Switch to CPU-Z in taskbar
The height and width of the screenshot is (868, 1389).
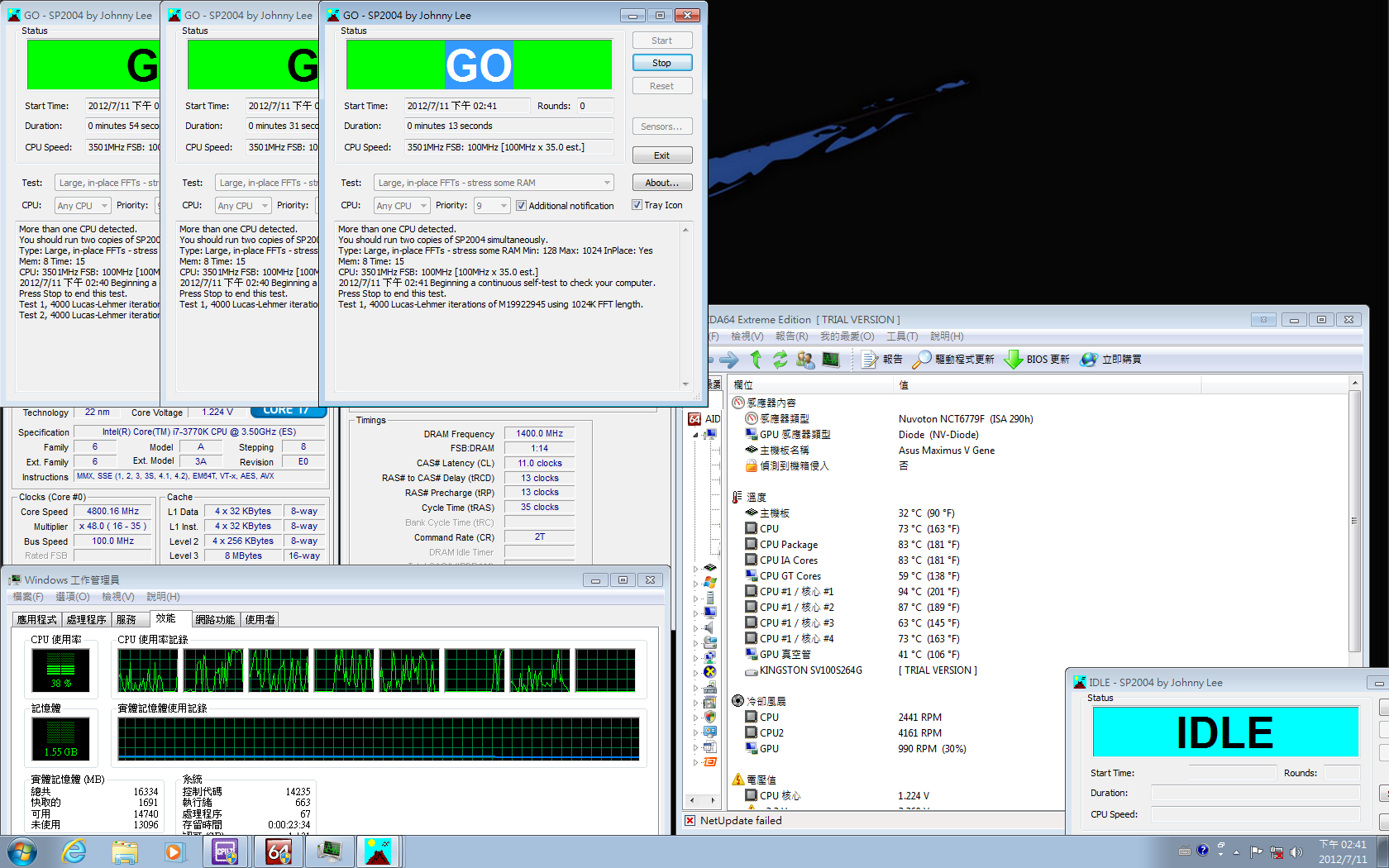pyautogui.click(x=226, y=851)
